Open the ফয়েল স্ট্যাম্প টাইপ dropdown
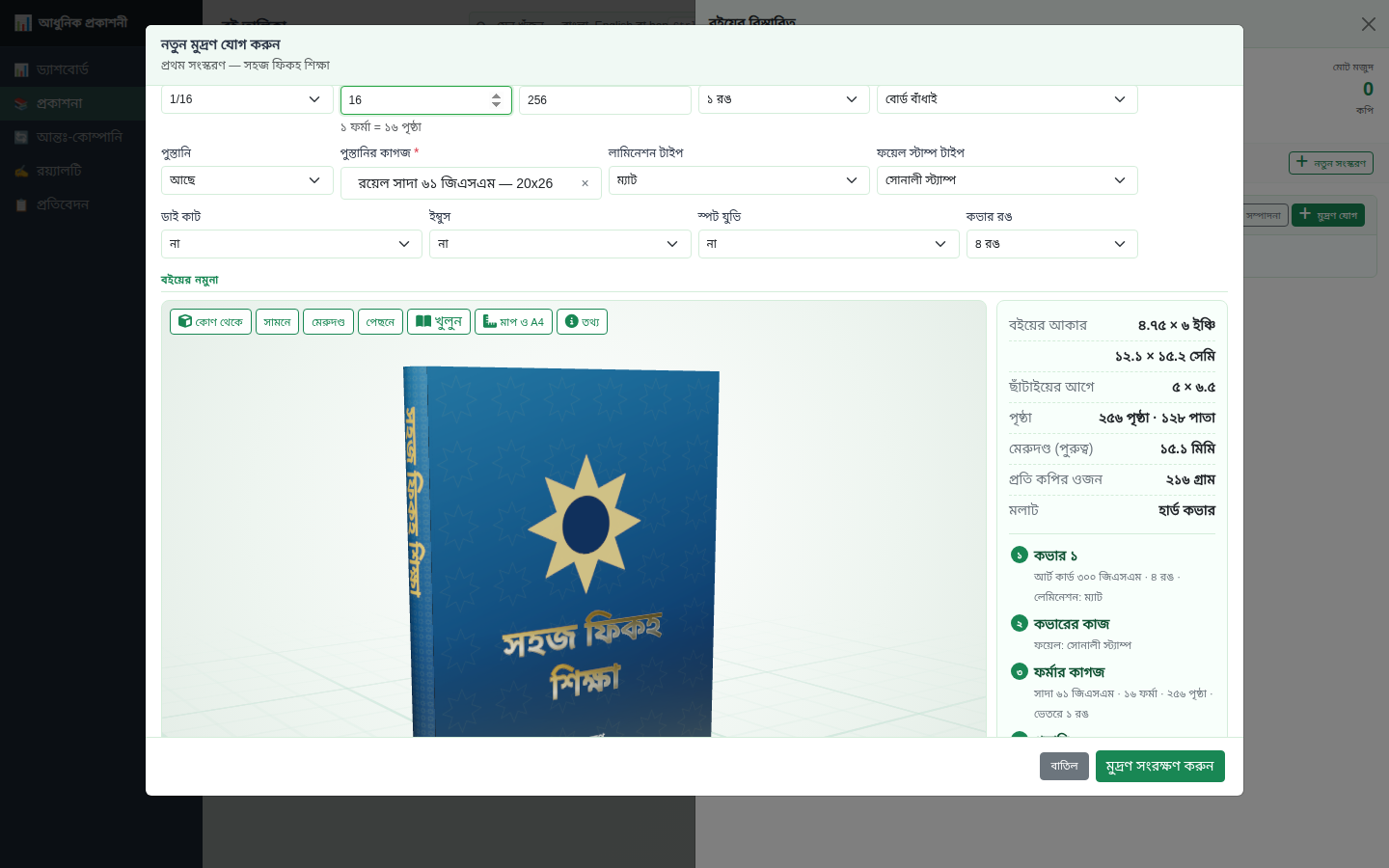The image size is (1389, 868). click(x=1007, y=180)
